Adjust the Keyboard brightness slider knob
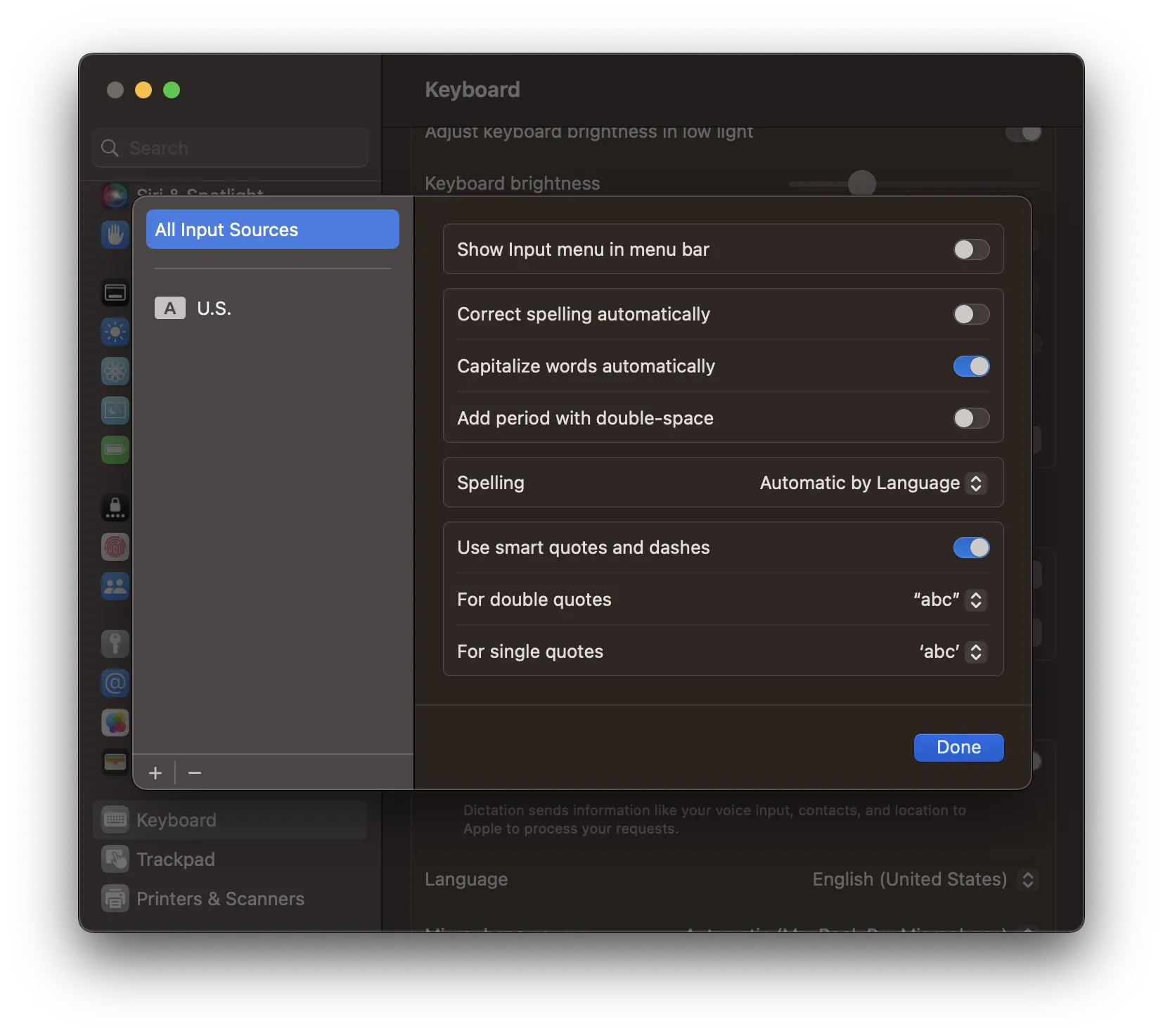 (861, 183)
